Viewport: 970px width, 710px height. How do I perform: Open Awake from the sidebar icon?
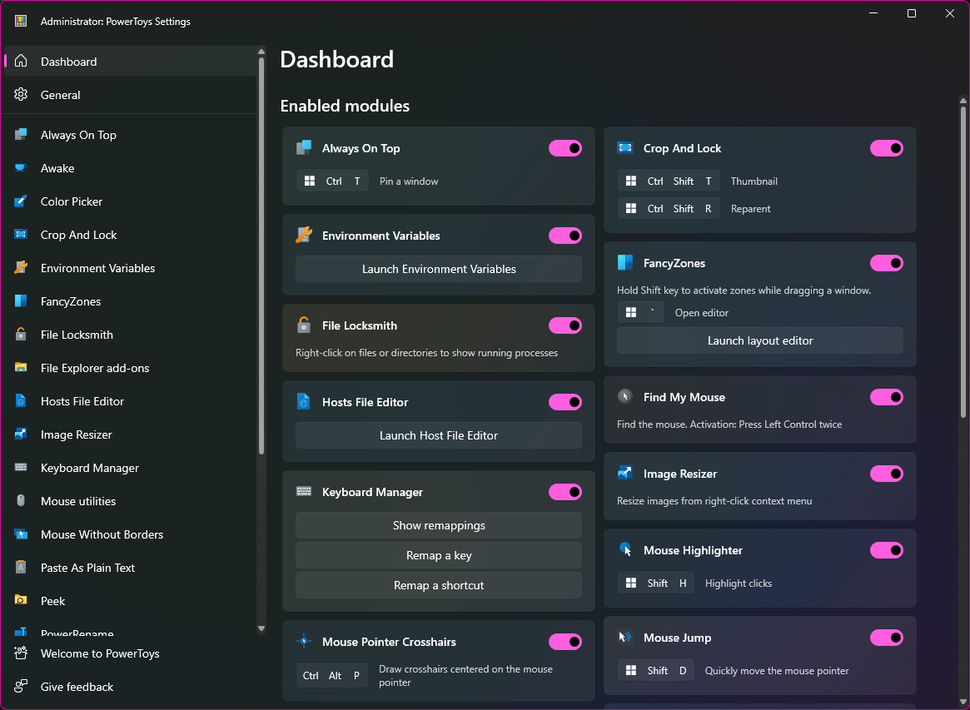(22, 168)
